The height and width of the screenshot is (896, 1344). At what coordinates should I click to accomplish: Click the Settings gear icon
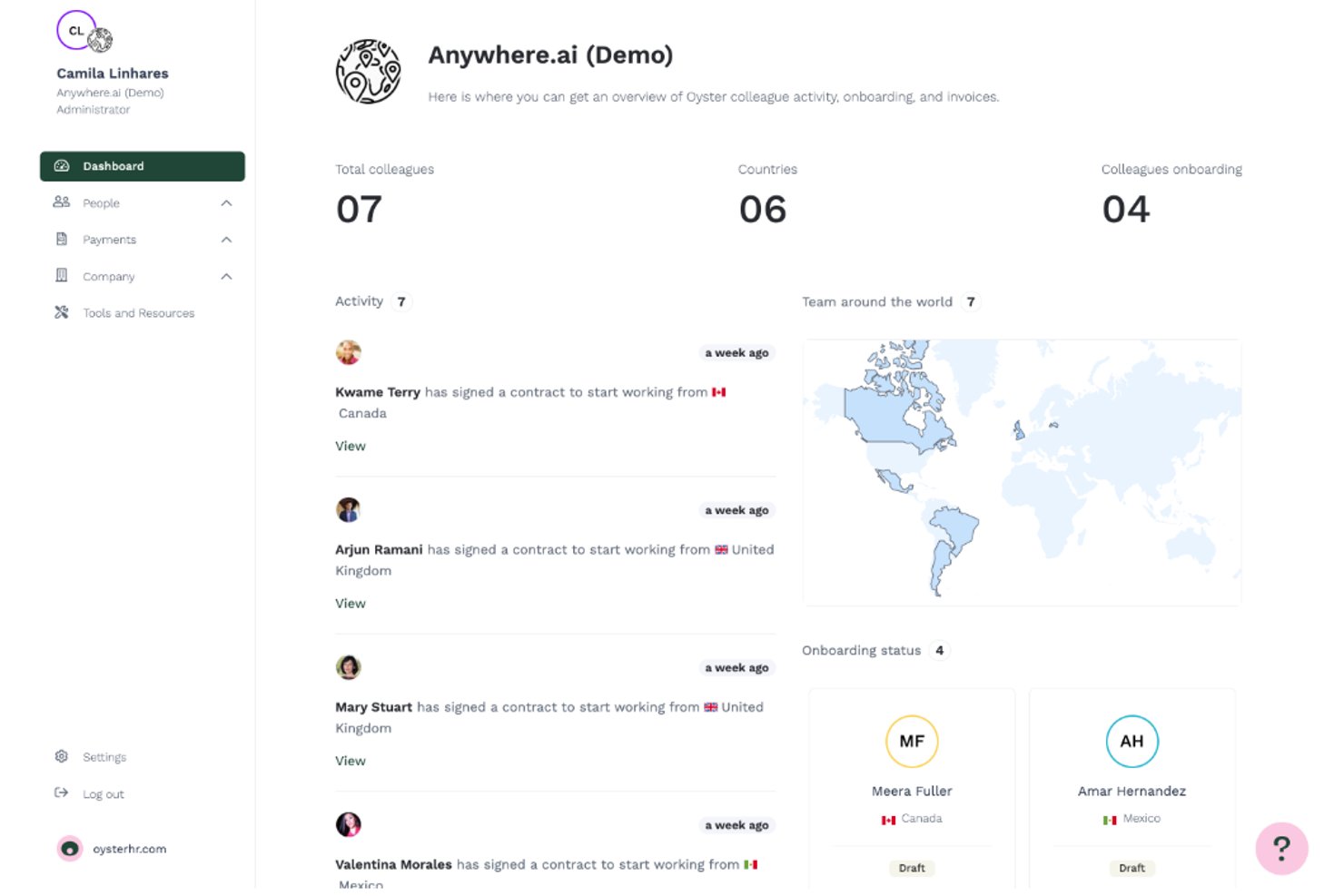[x=62, y=756]
